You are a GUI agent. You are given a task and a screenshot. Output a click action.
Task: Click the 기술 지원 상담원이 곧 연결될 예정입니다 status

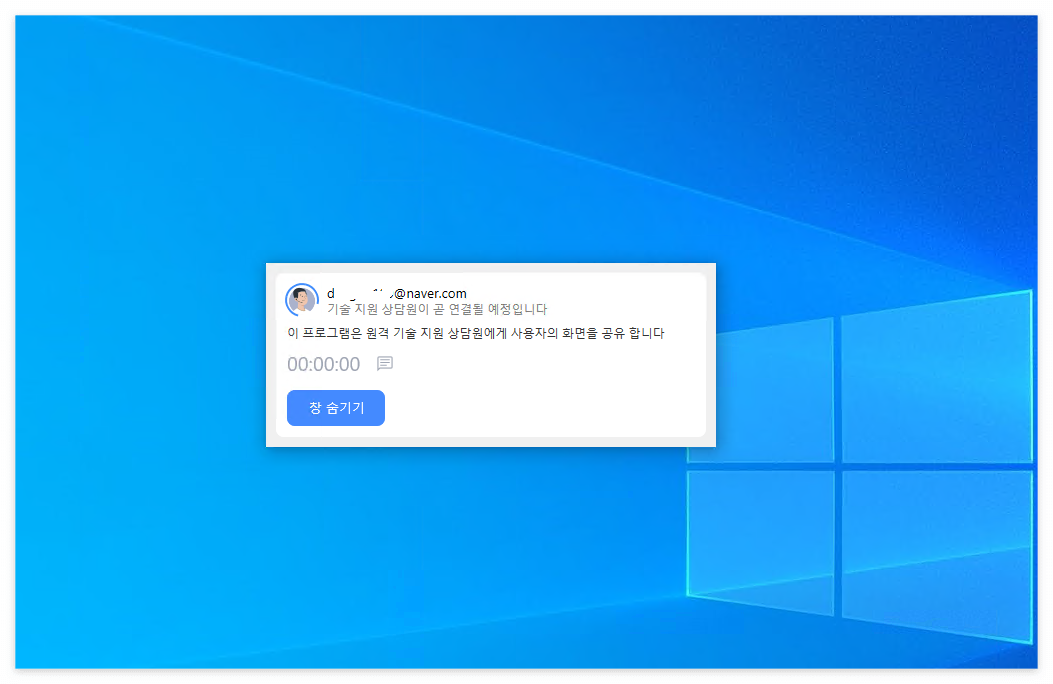click(x=437, y=309)
